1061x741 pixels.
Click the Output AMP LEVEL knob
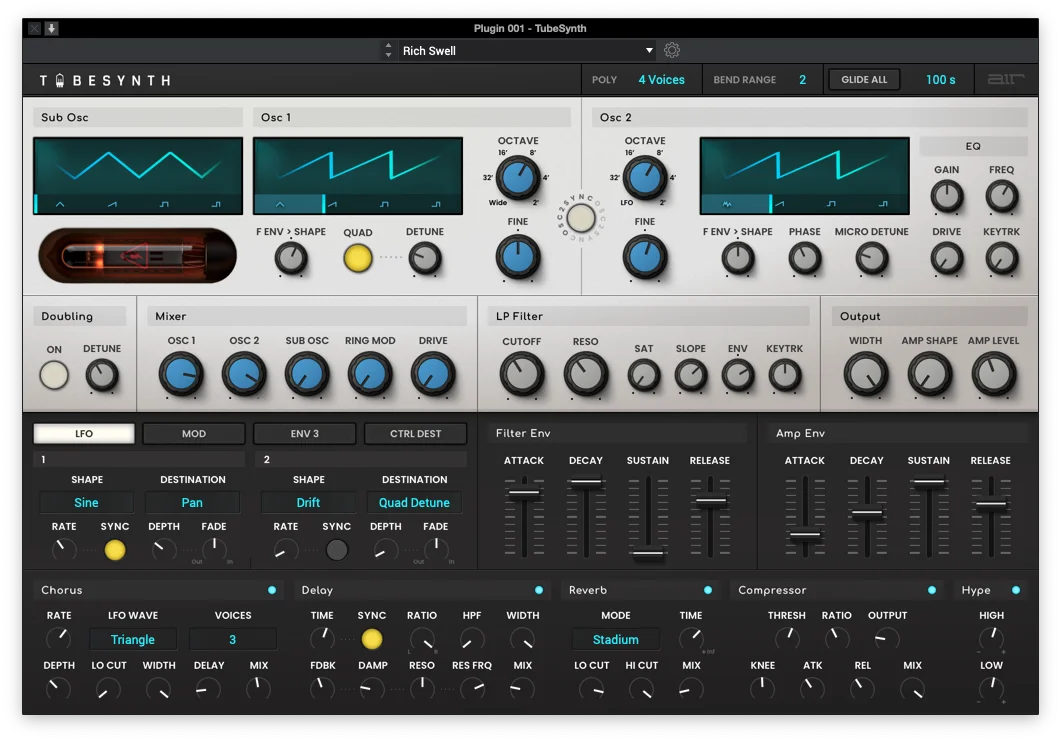(993, 374)
